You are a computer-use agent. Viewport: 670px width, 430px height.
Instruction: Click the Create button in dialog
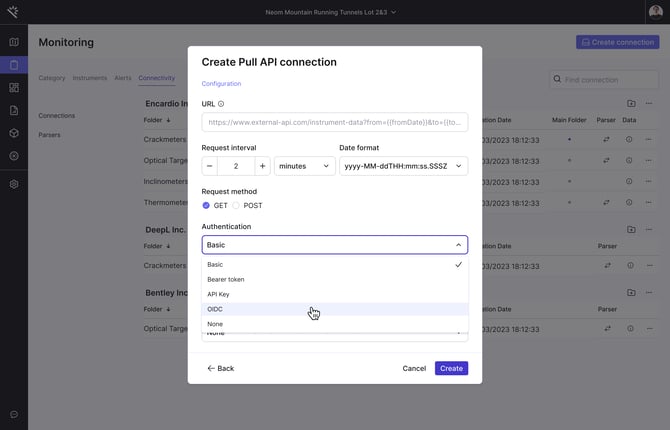click(x=451, y=368)
